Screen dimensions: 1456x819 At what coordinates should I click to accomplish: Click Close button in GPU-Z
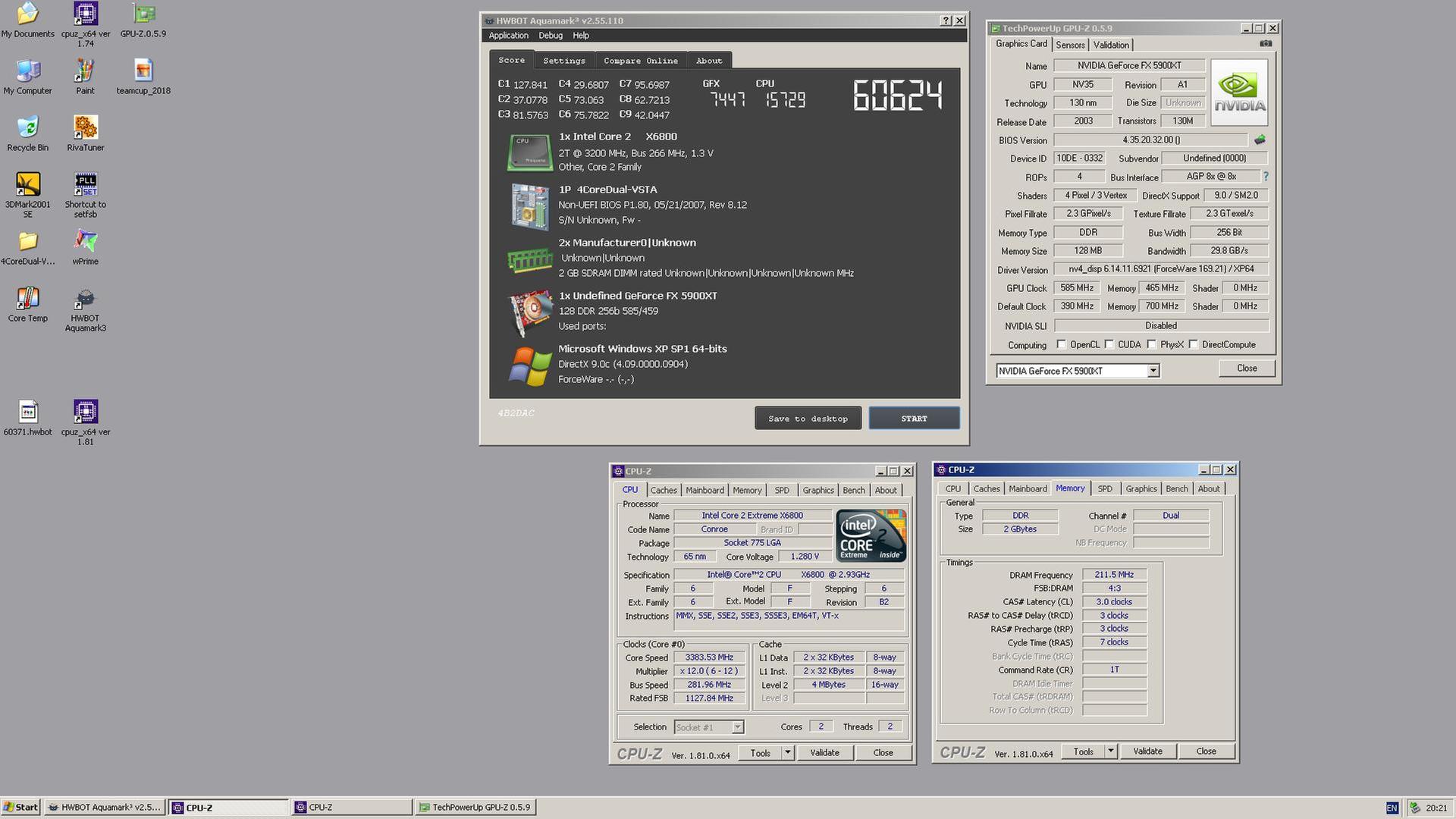click(x=1247, y=368)
